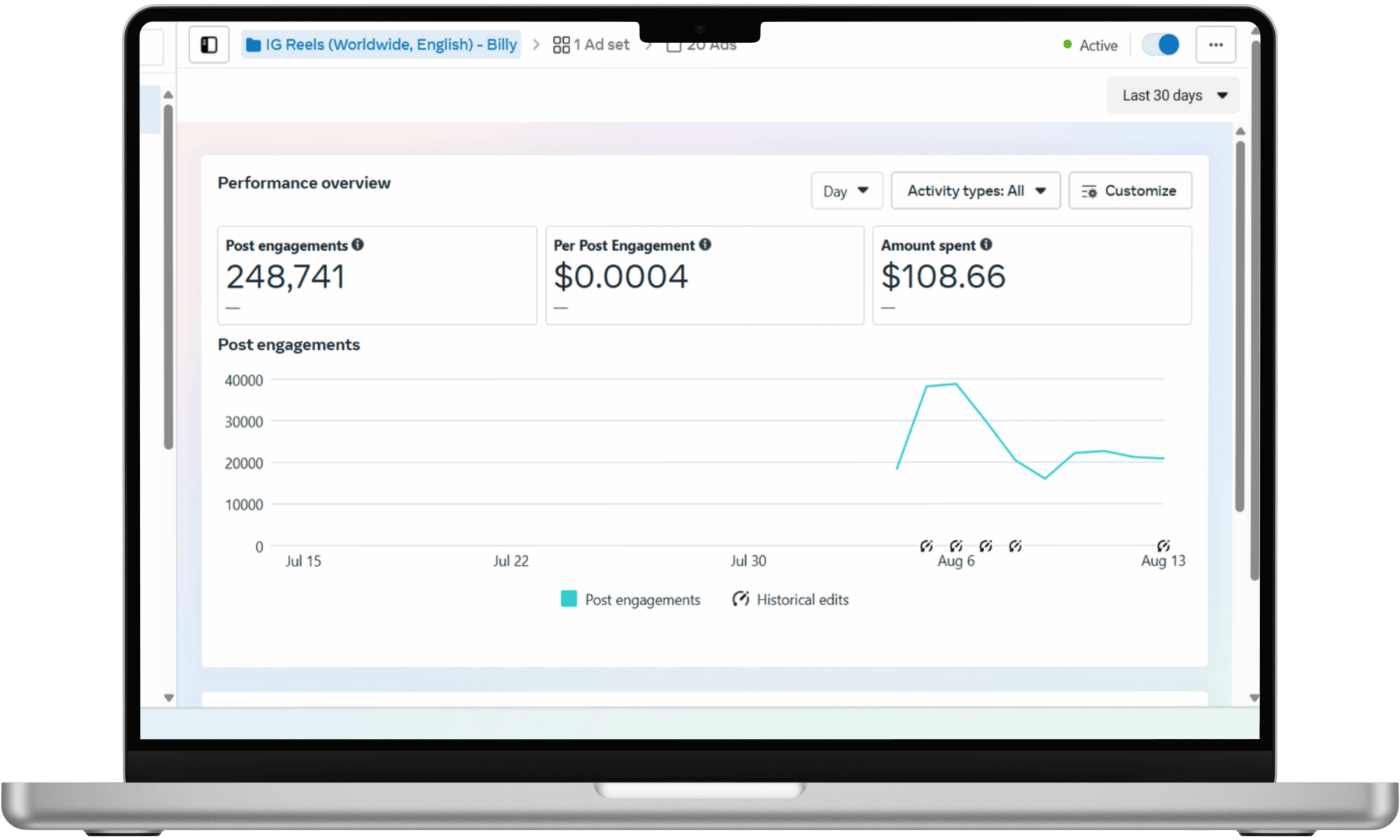Image resolution: width=1400 pixels, height=840 pixels.
Task: Click the Historical edits legend icon
Action: 741,599
